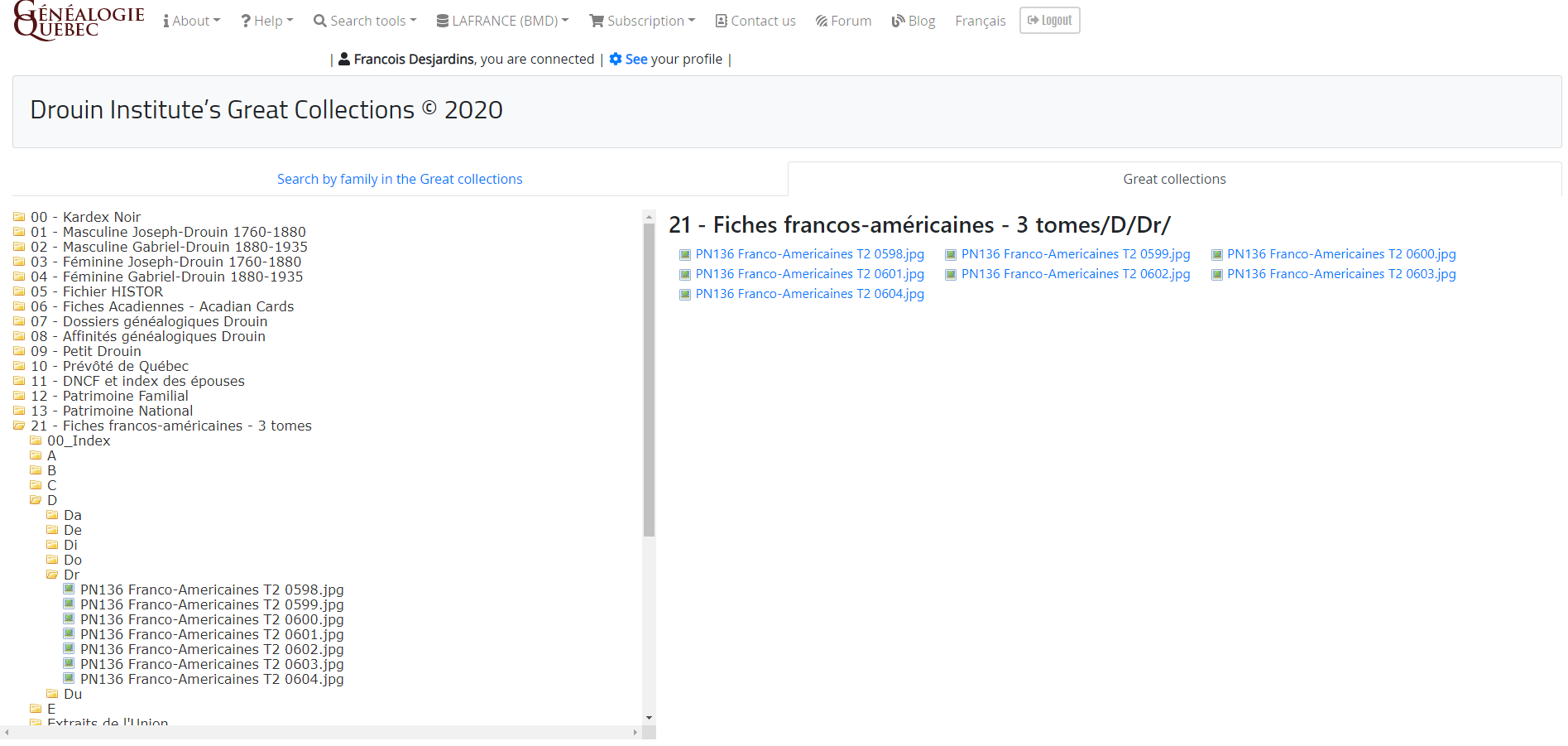The height and width of the screenshot is (746, 1568).
Task: Open the LAFRANCE (BMD) dropdown
Action: point(502,21)
